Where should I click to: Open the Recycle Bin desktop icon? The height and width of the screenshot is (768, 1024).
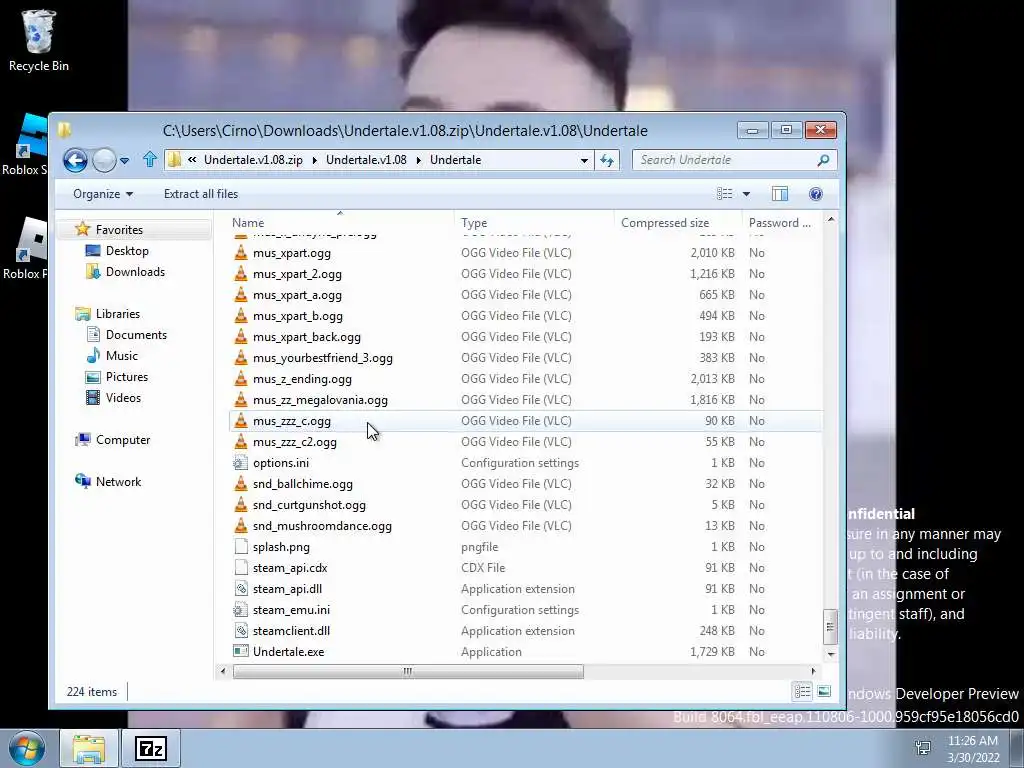(39, 40)
